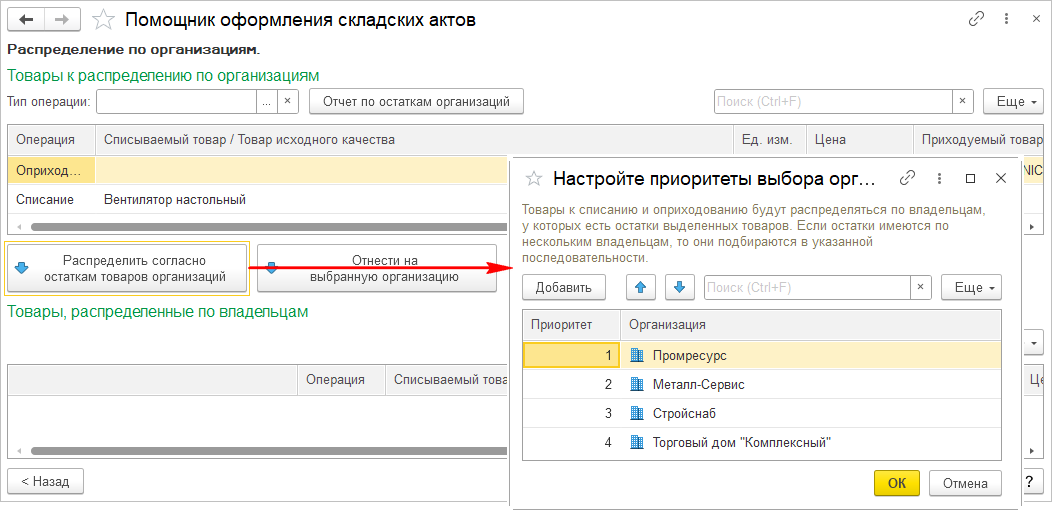Open the Еще menu in main window

(x=1012, y=102)
